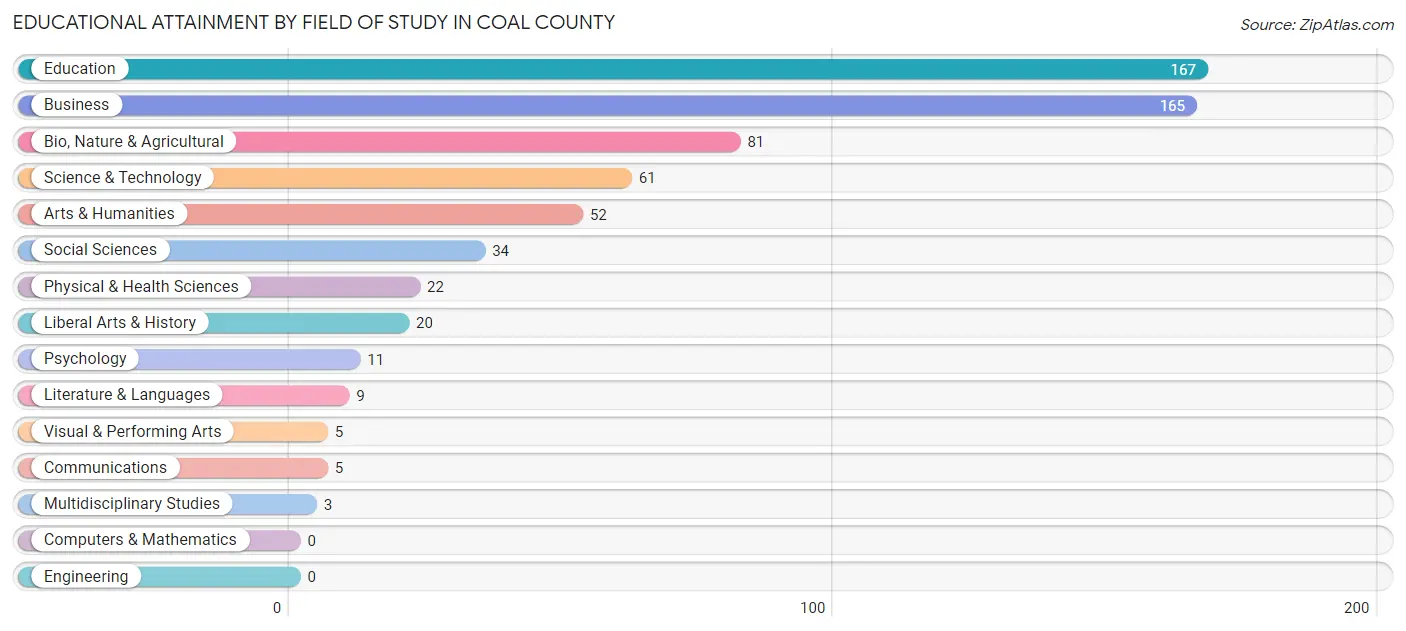
Task: Click the chart title about Coal County
Action: pyautogui.click(x=314, y=22)
